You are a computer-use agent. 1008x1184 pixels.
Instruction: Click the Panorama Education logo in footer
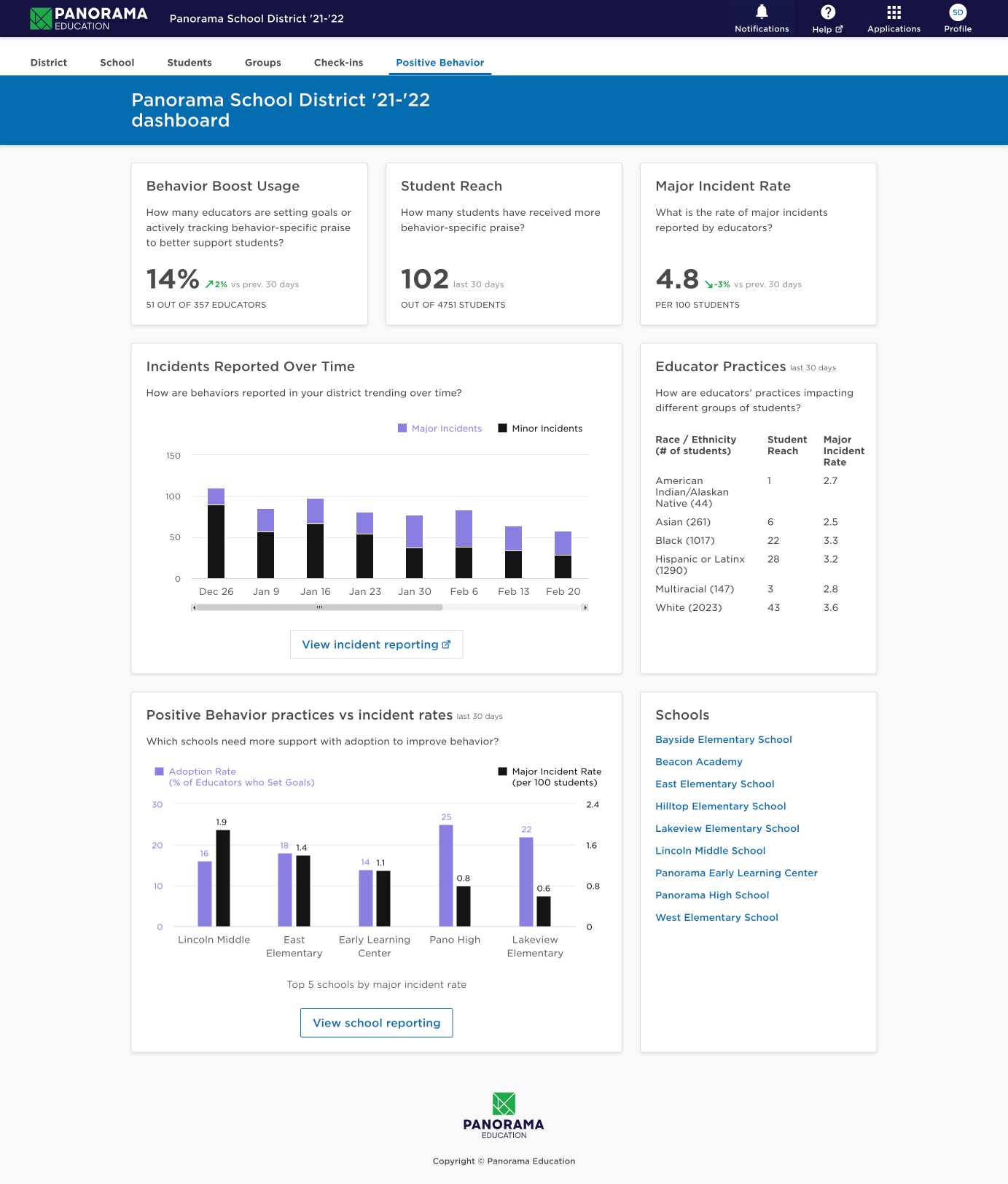pos(504,1115)
